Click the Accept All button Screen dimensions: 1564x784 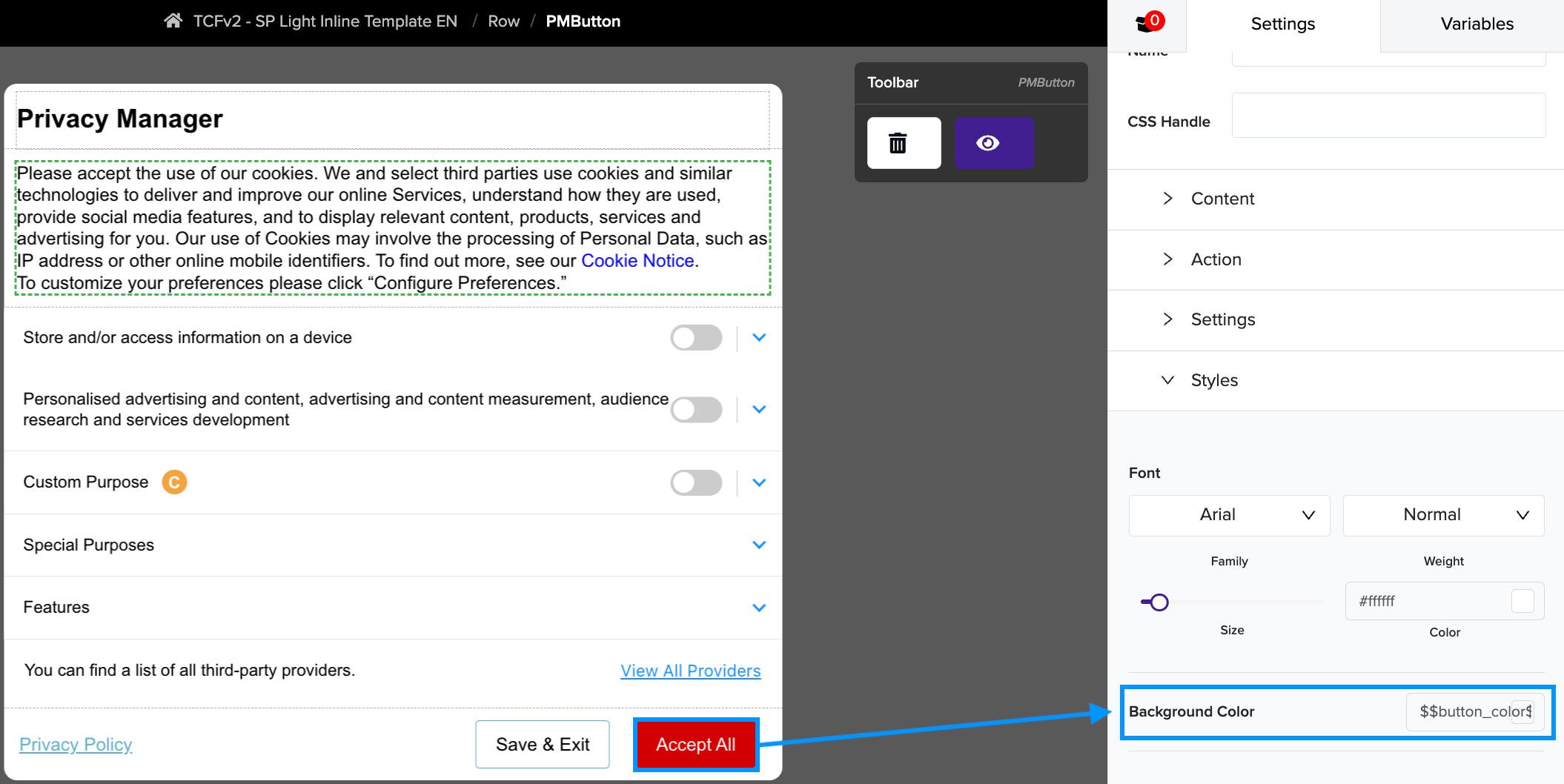[x=696, y=745]
